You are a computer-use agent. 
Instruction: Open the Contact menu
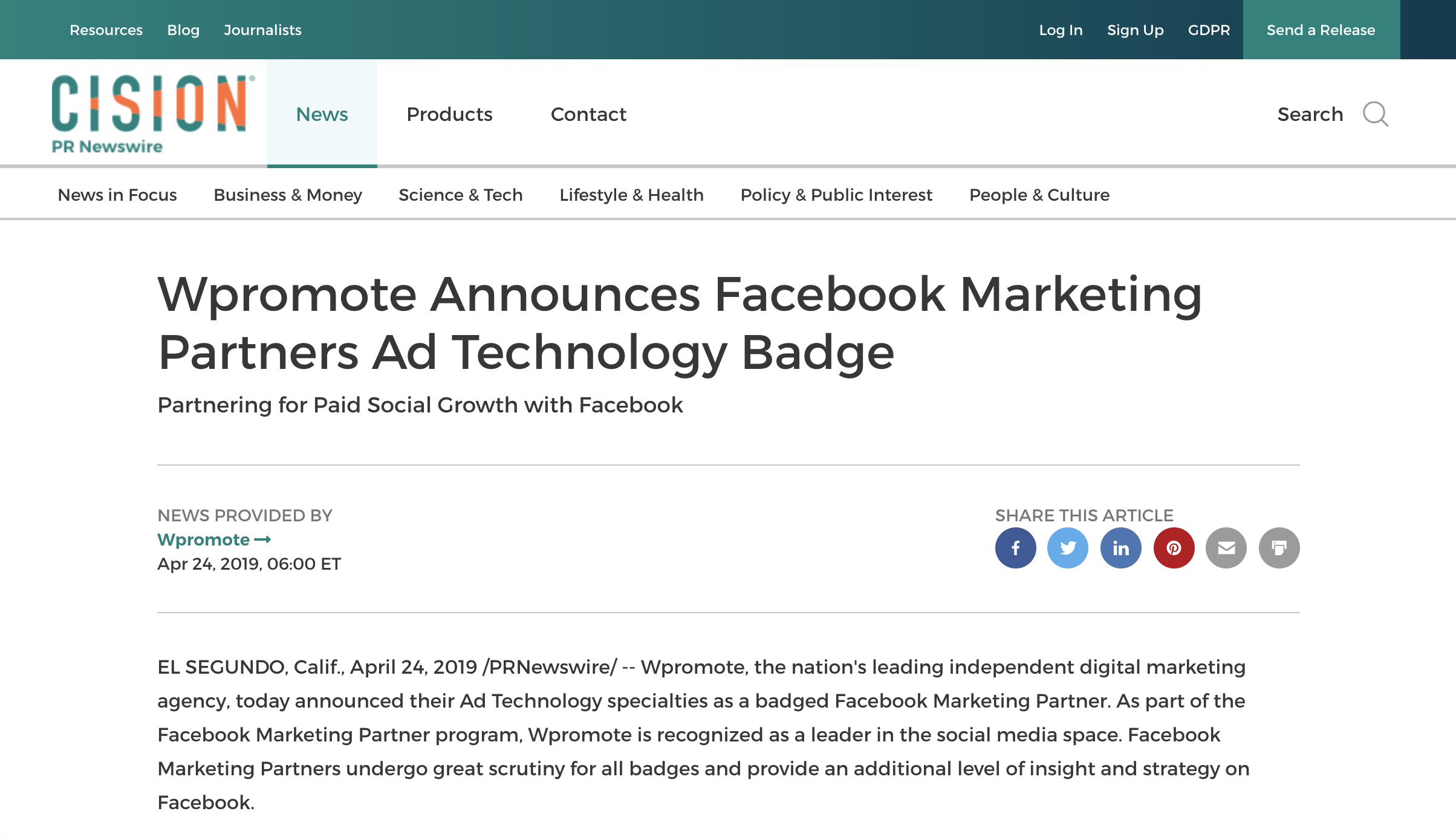(x=588, y=114)
